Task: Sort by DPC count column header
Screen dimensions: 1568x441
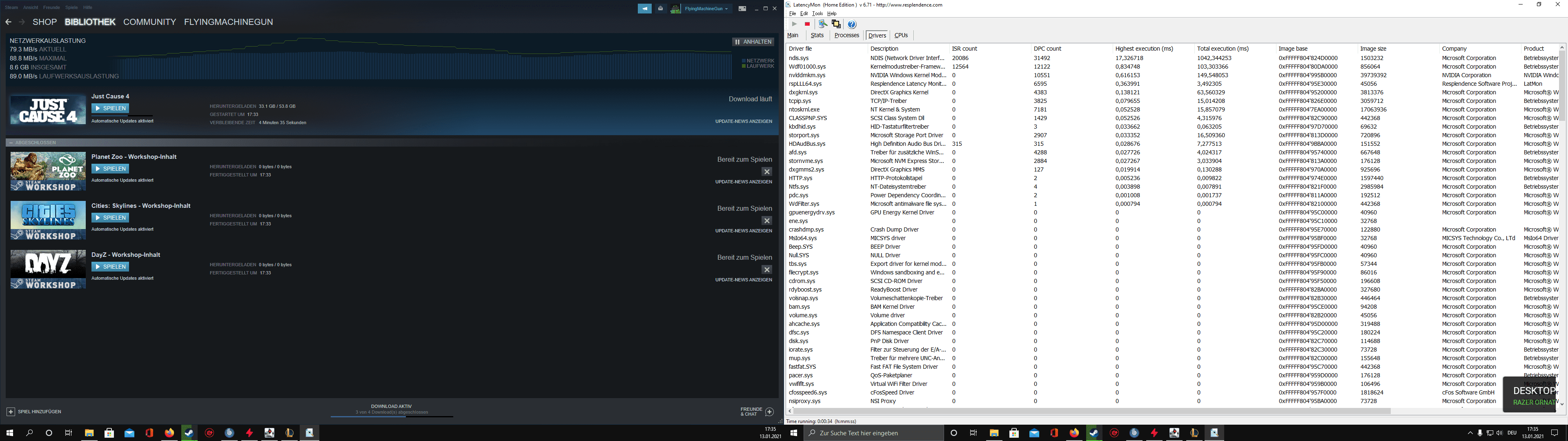Action: click(x=1072, y=49)
